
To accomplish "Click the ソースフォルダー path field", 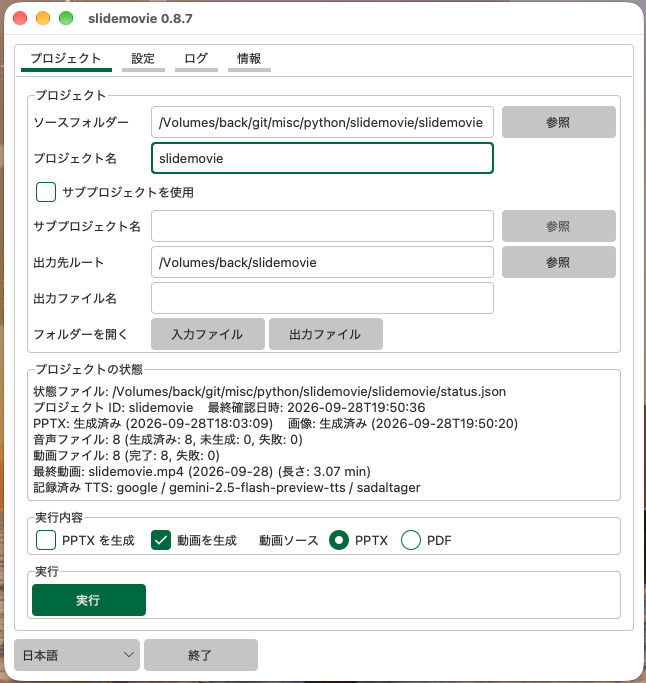I will click(x=322, y=122).
